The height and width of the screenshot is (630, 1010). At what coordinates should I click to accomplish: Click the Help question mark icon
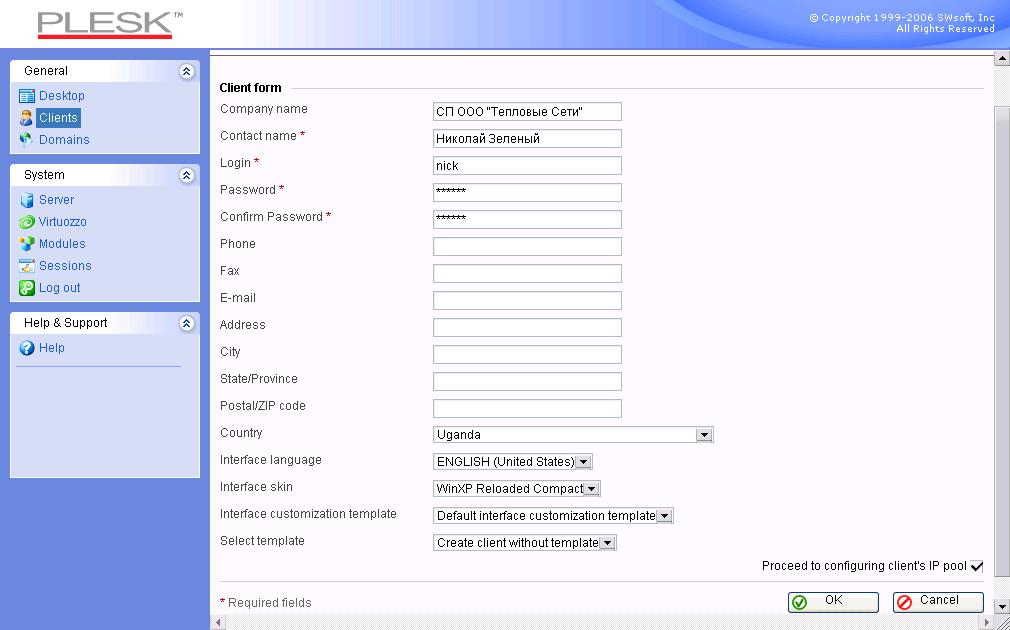click(x=27, y=348)
